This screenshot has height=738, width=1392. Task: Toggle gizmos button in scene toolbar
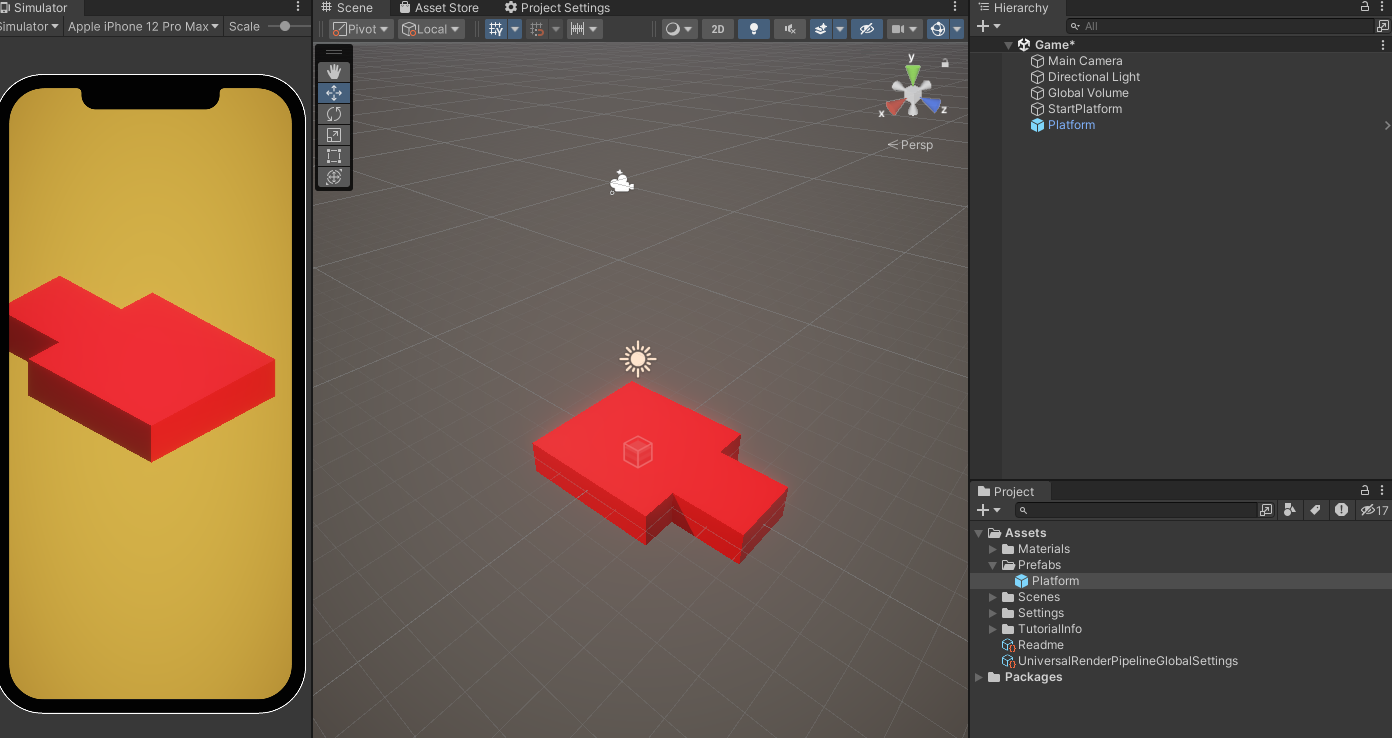[937, 29]
